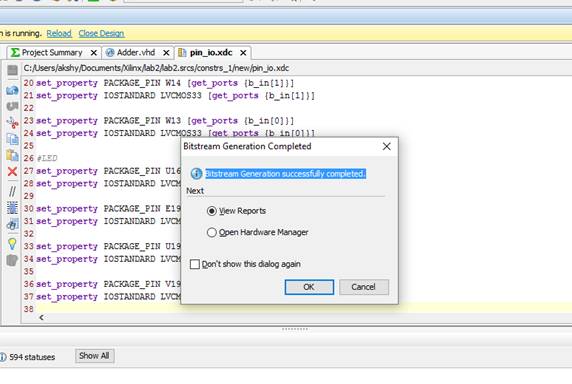572x384 pixels.
Task: Toggle column selection mode icon
Action: coord(12,208)
